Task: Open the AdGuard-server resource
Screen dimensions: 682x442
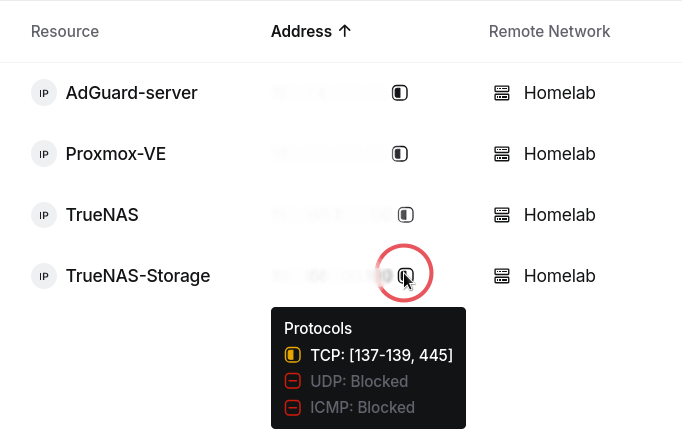Action: [x=131, y=93]
